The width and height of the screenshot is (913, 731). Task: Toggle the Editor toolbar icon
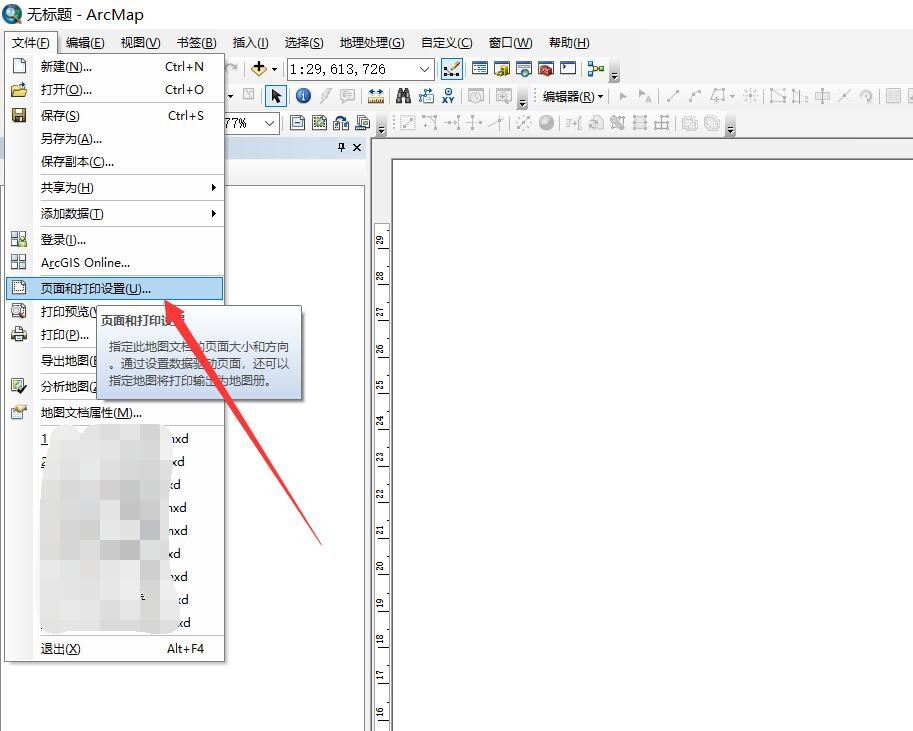[451, 69]
